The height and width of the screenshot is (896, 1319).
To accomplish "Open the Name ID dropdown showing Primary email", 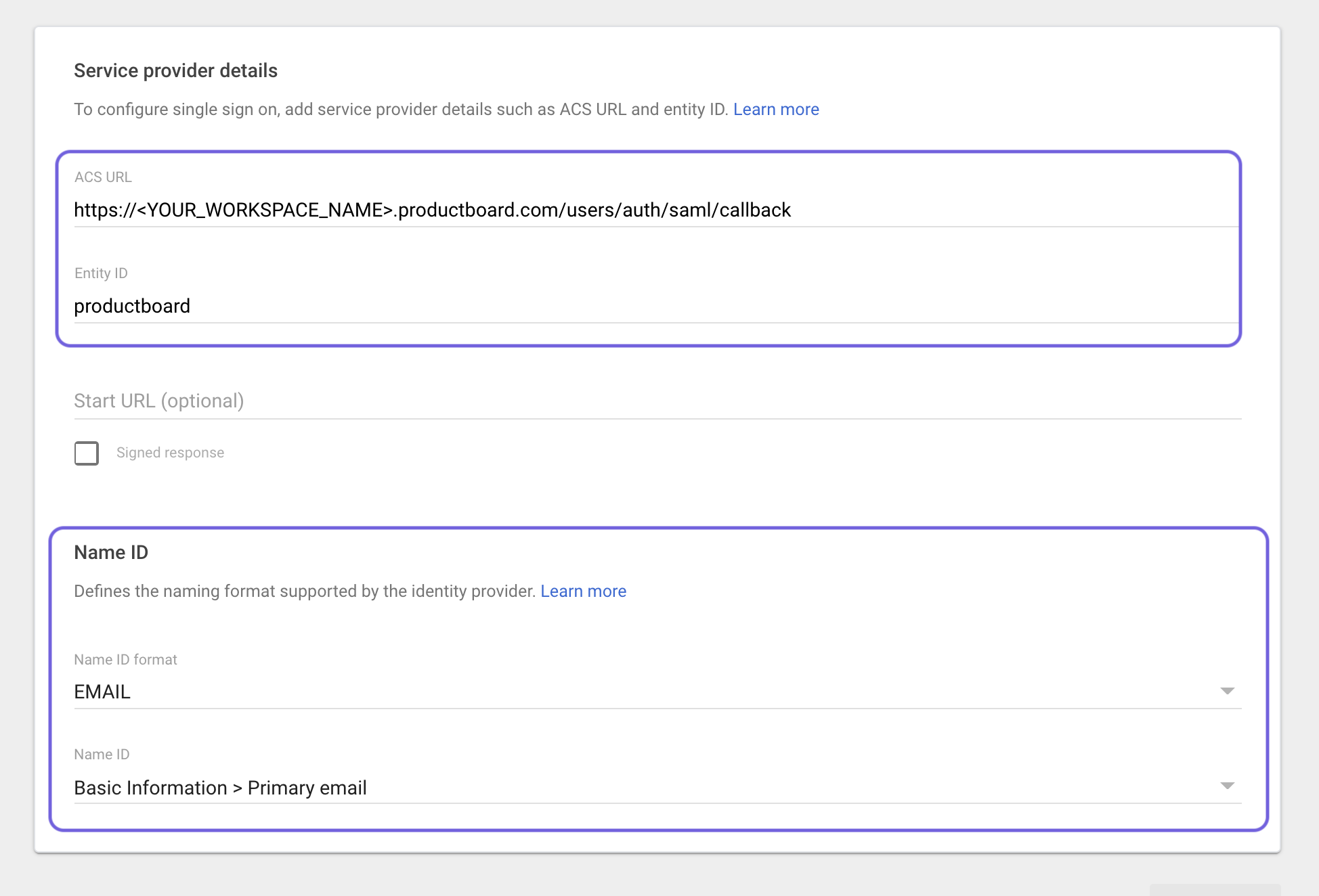I will point(657,787).
